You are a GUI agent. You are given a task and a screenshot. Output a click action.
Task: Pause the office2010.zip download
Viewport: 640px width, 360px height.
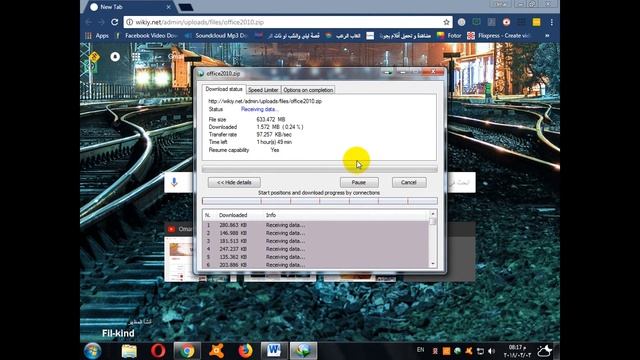(x=359, y=182)
